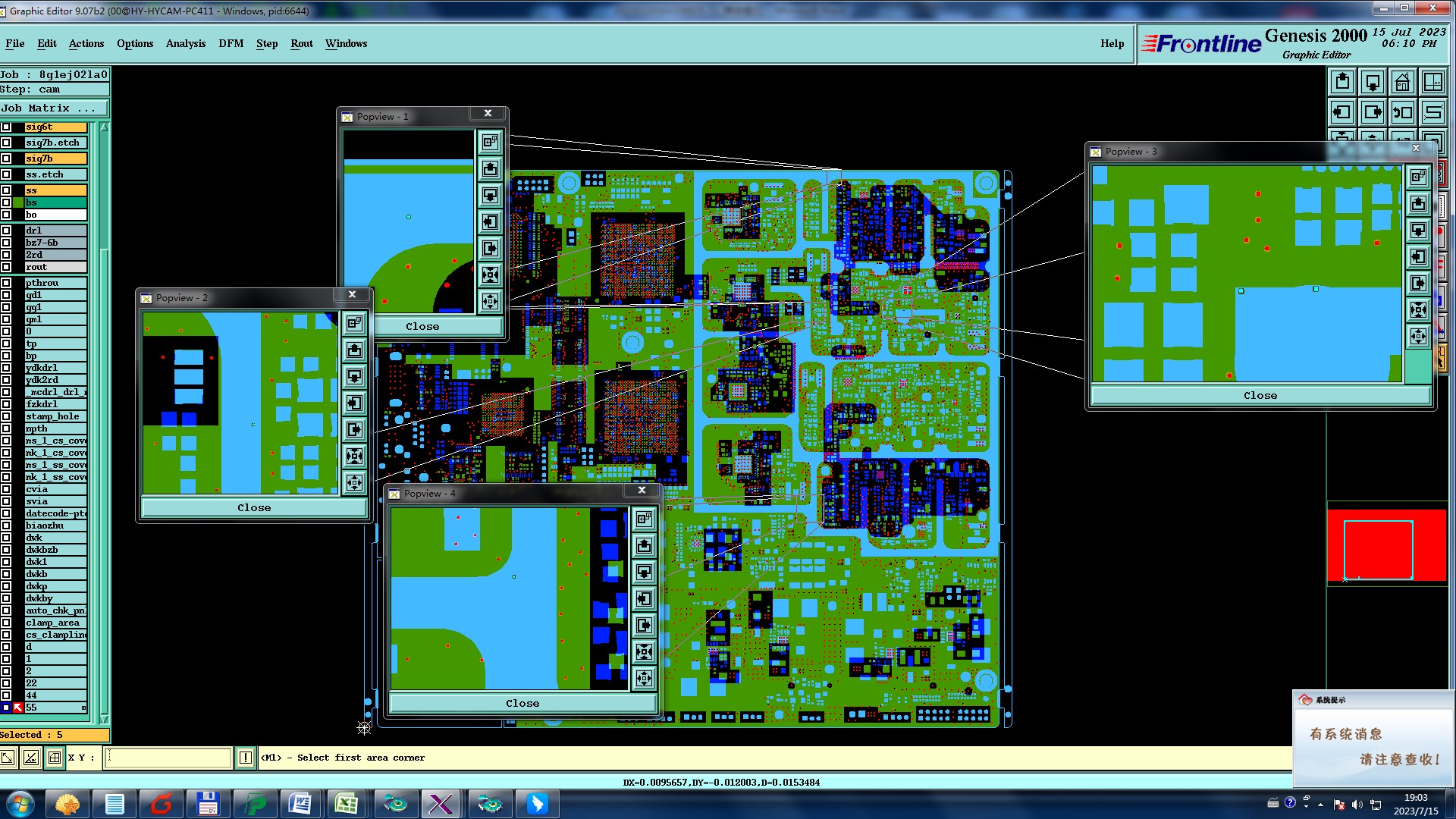This screenshot has height=819, width=1456.
Task: Toggle checkbox for layer biaozhu
Action: (x=6, y=526)
